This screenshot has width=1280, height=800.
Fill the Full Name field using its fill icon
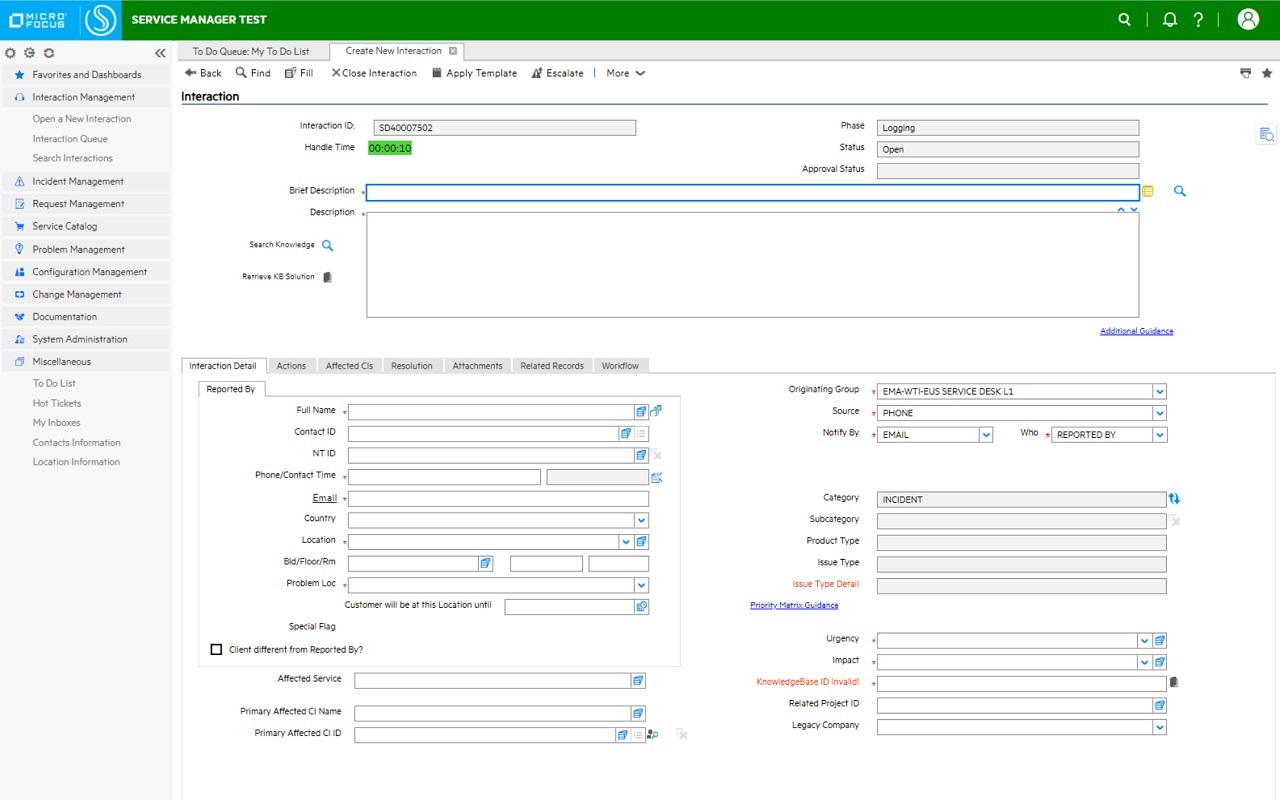tap(641, 411)
